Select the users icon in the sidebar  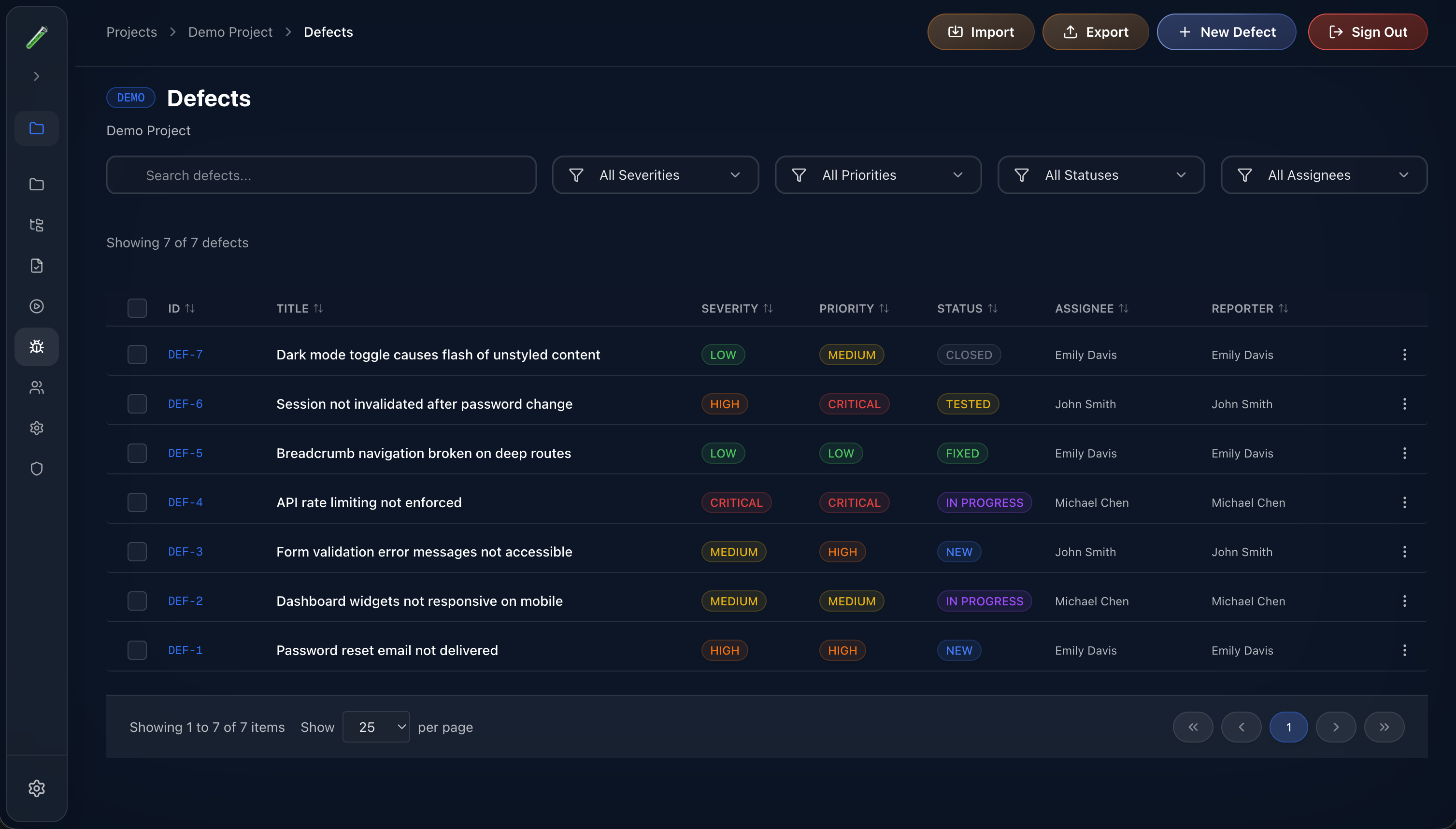tap(36, 387)
